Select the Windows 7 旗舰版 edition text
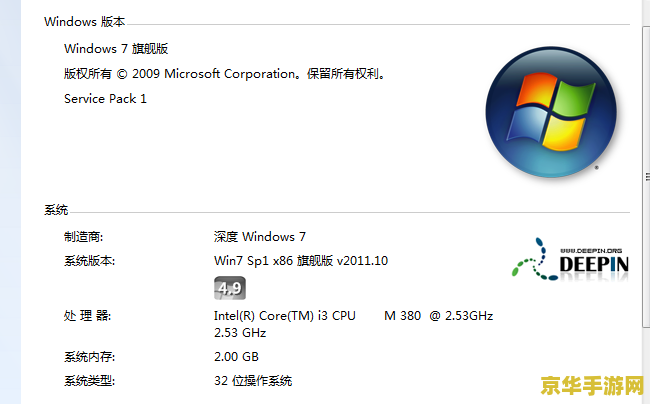Viewport: 650px width, 404px height. click(x=116, y=48)
